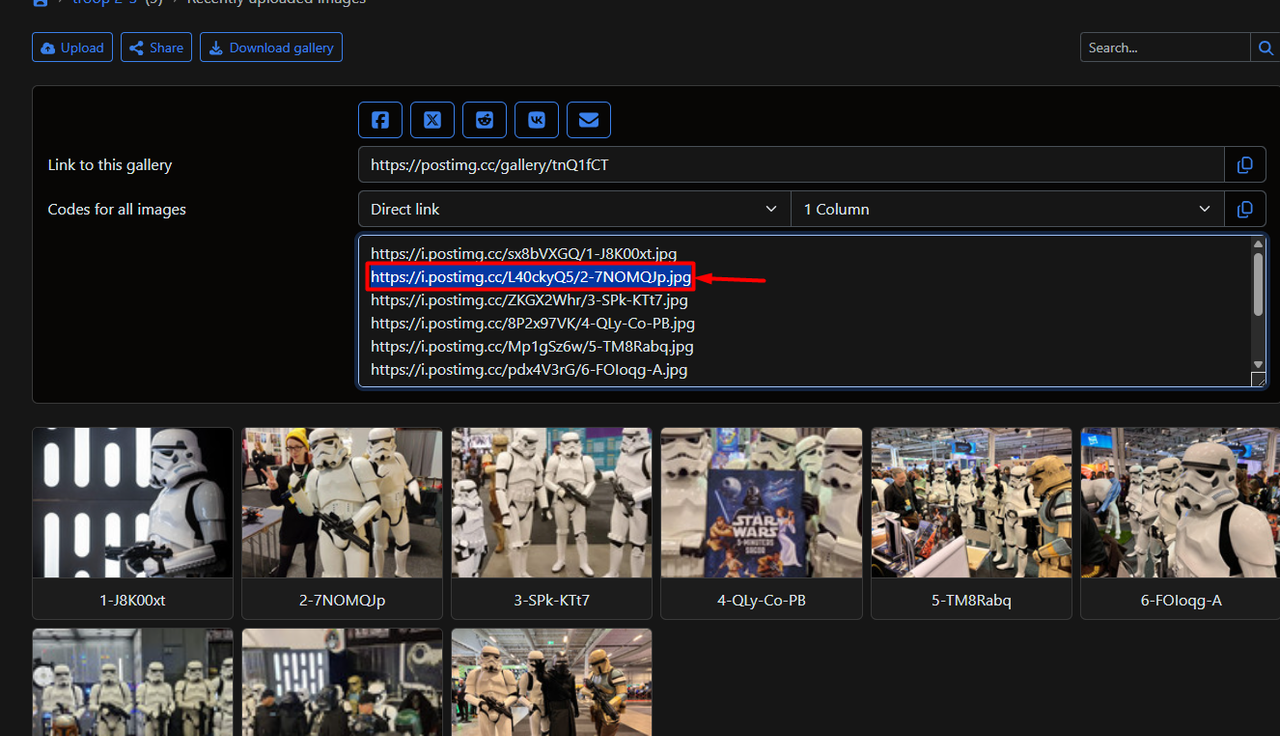Screen dimensions: 1280x736
Task: Copy codes for all images
Action: click(x=1245, y=209)
